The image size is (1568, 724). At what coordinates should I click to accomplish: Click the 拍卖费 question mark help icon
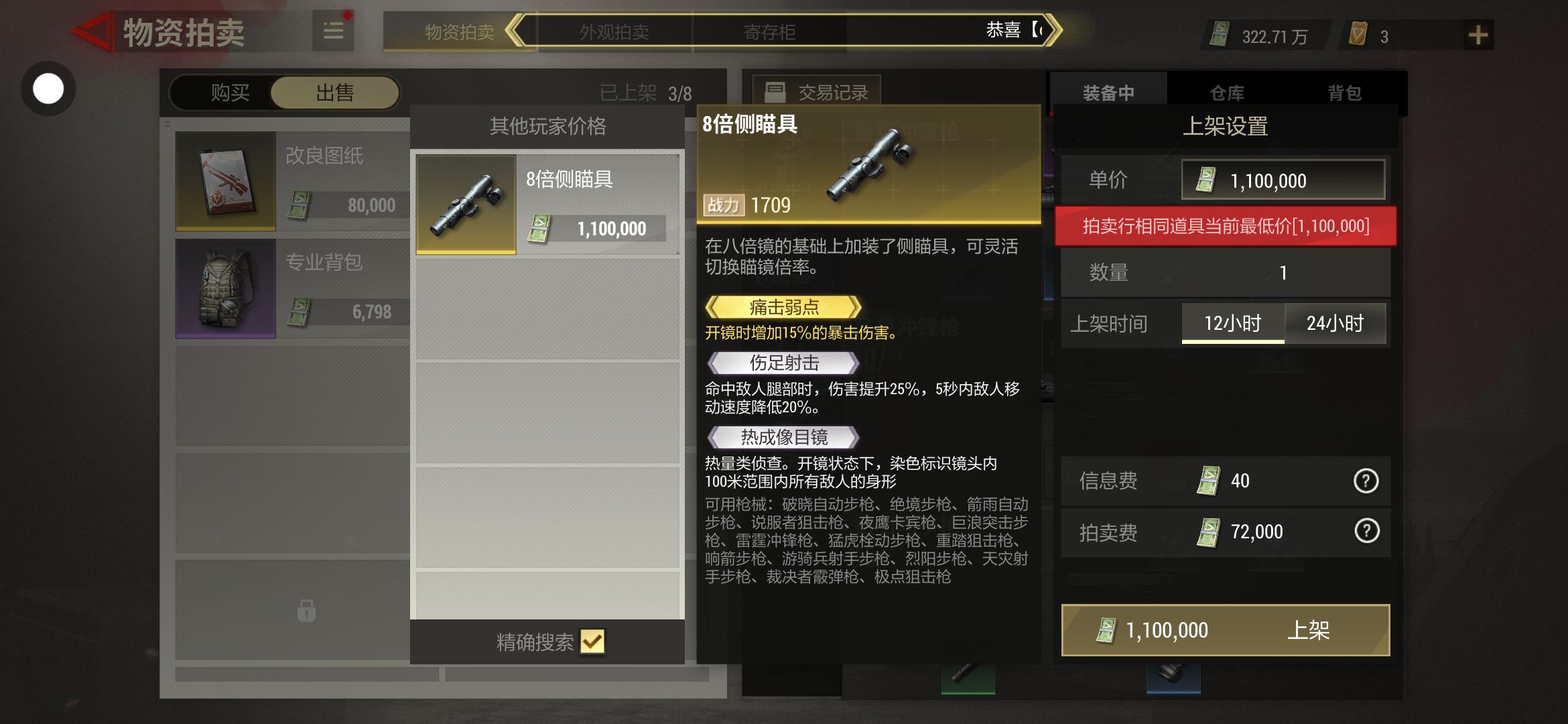tap(1366, 531)
